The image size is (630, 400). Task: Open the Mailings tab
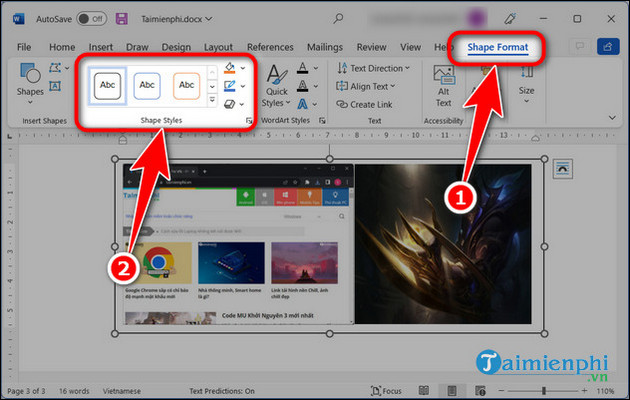pyautogui.click(x=325, y=47)
